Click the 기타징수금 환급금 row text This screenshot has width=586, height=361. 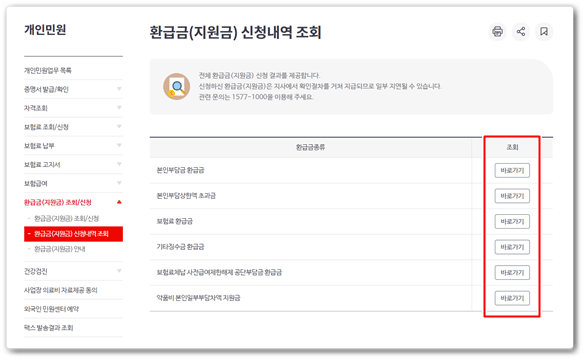pos(181,247)
